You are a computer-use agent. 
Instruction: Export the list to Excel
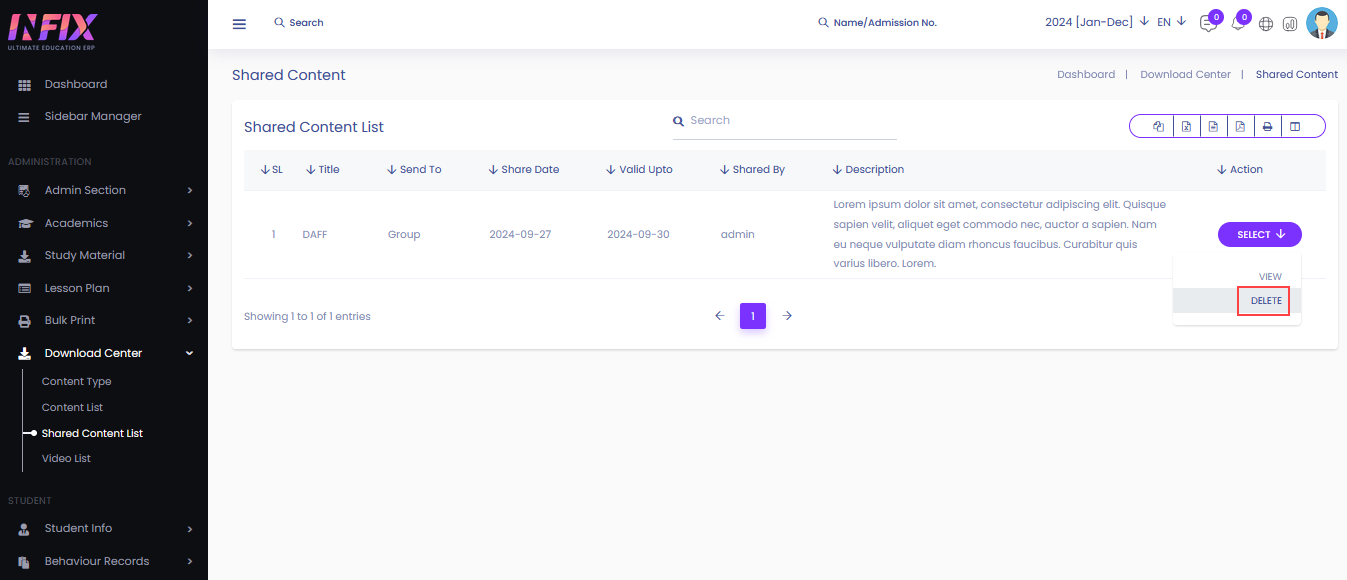1186,126
